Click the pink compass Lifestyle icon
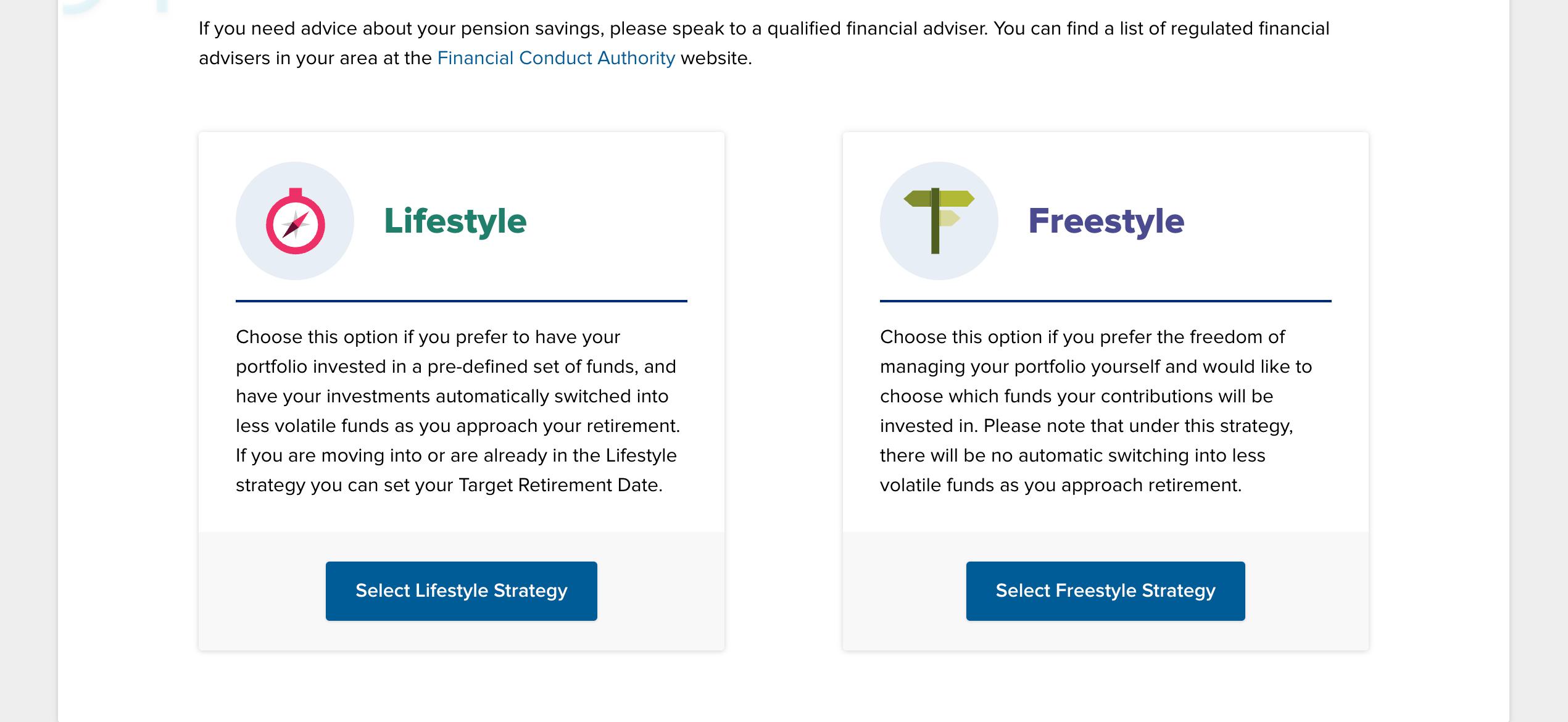The image size is (1568, 722). (295, 221)
